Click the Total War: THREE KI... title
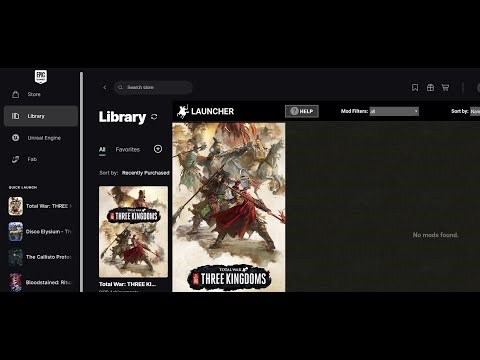The width and height of the screenshot is (480, 360). click(x=127, y=284)
